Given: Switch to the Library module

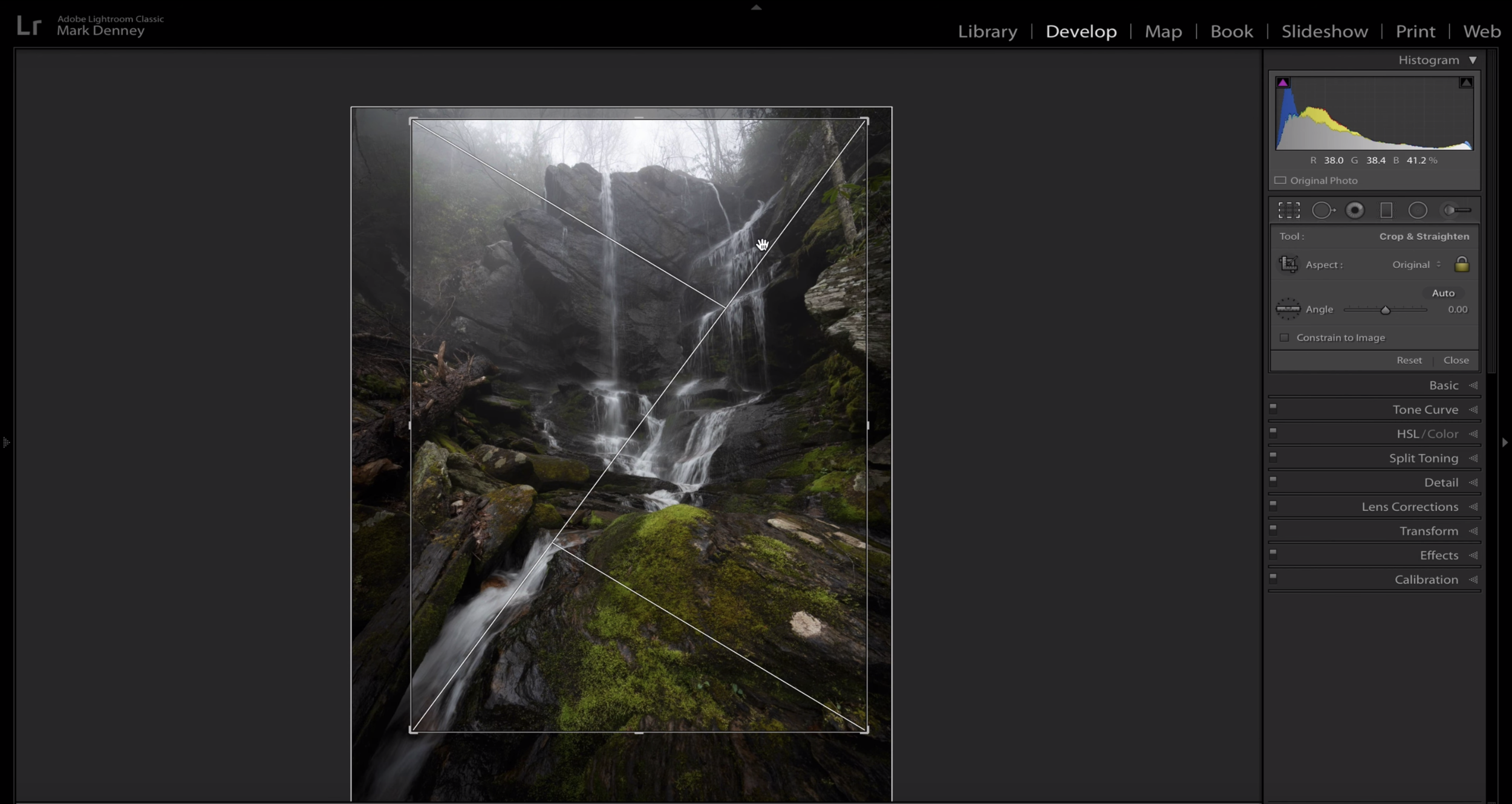Looking at the screenshot, I should click(x=987, y=31).
